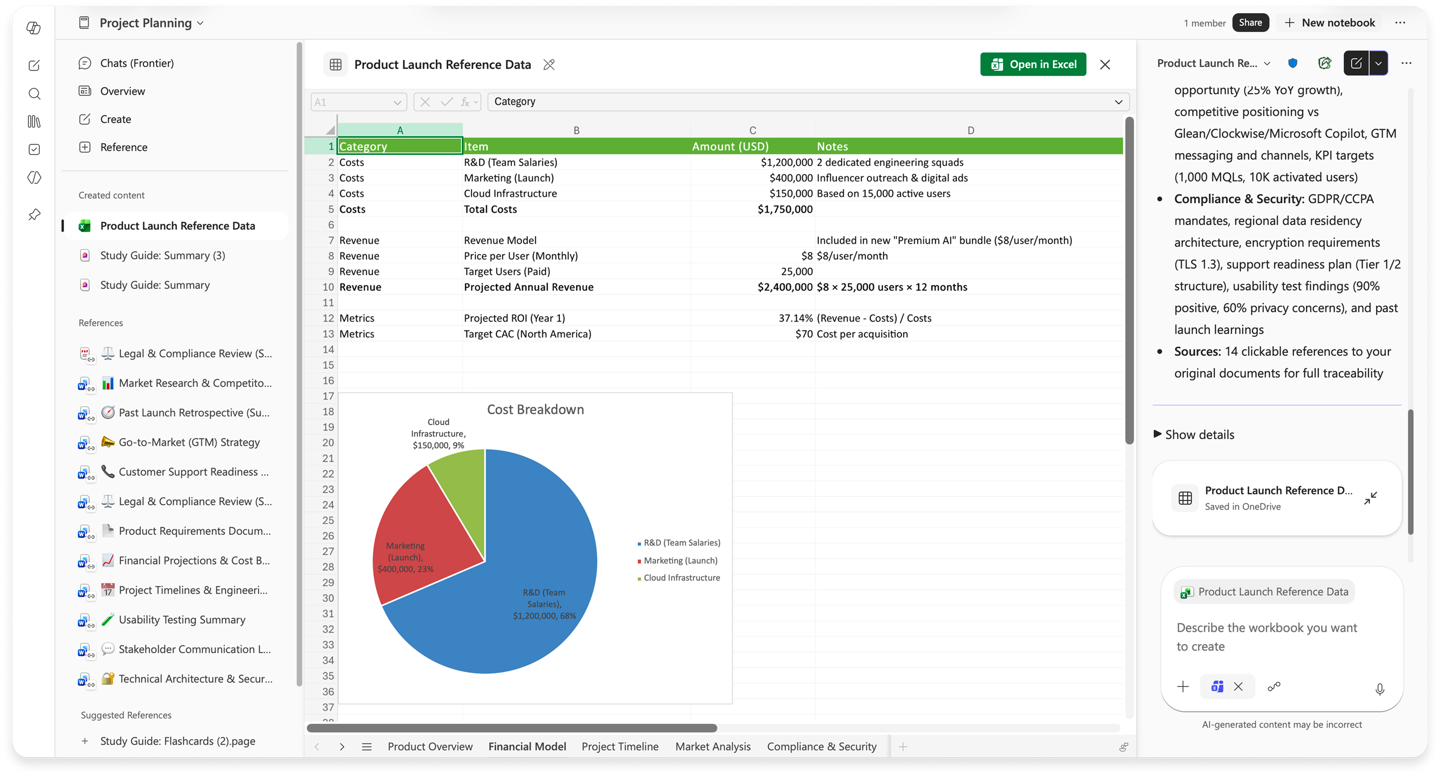Remove the blue agent chip in chat input

(1238, 687)
